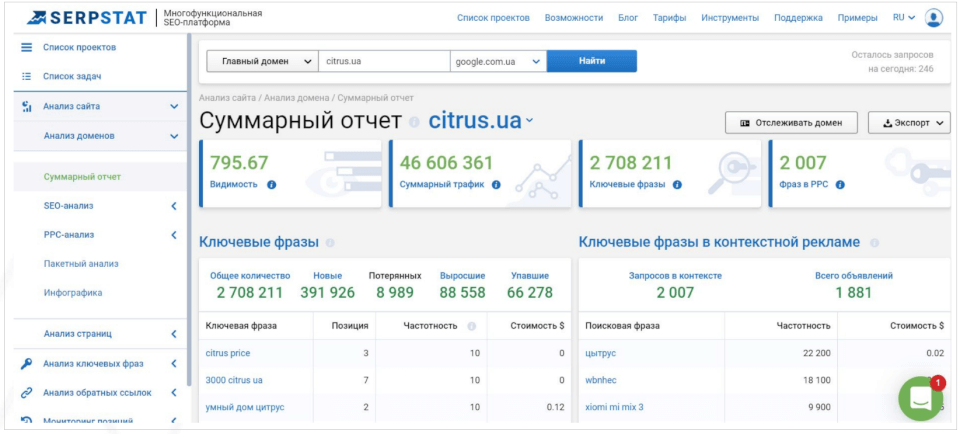Click Осталось запросов на сегодня: 246 text

pyautogui.click(x=892, y=62)
